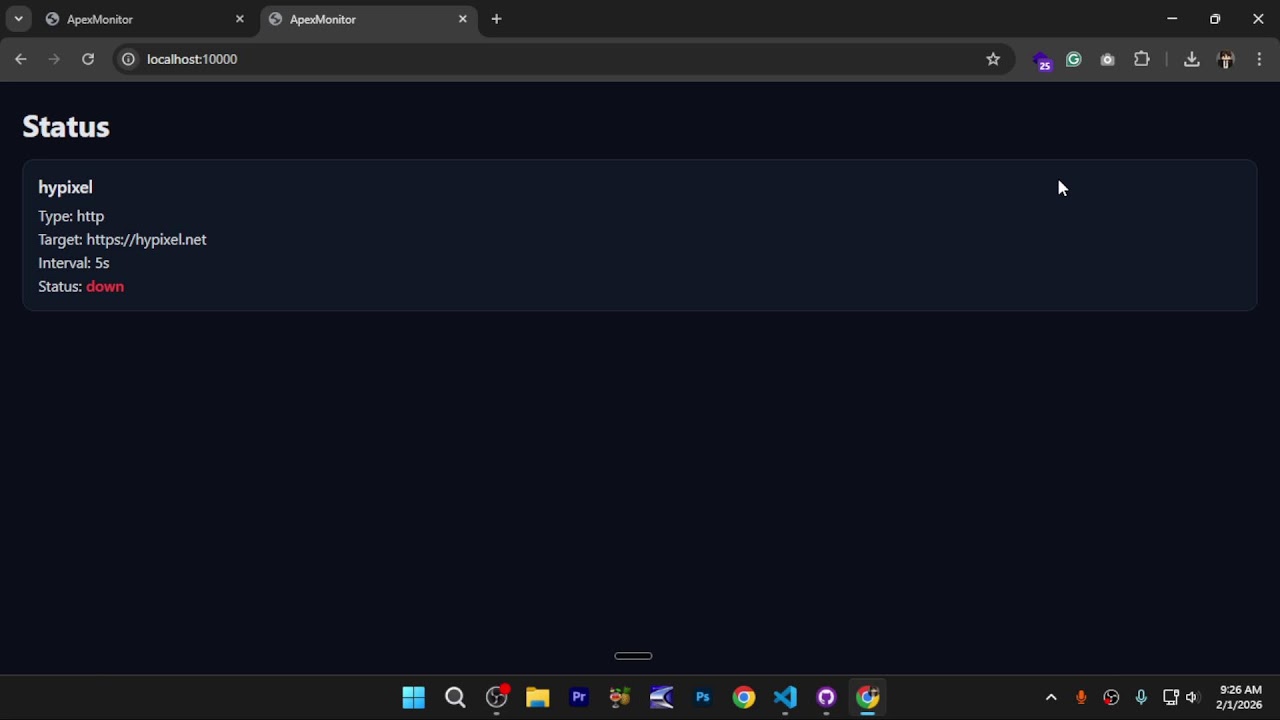Show Chrome downloads
1280x720 pixels.
[x=1191, y=59]
